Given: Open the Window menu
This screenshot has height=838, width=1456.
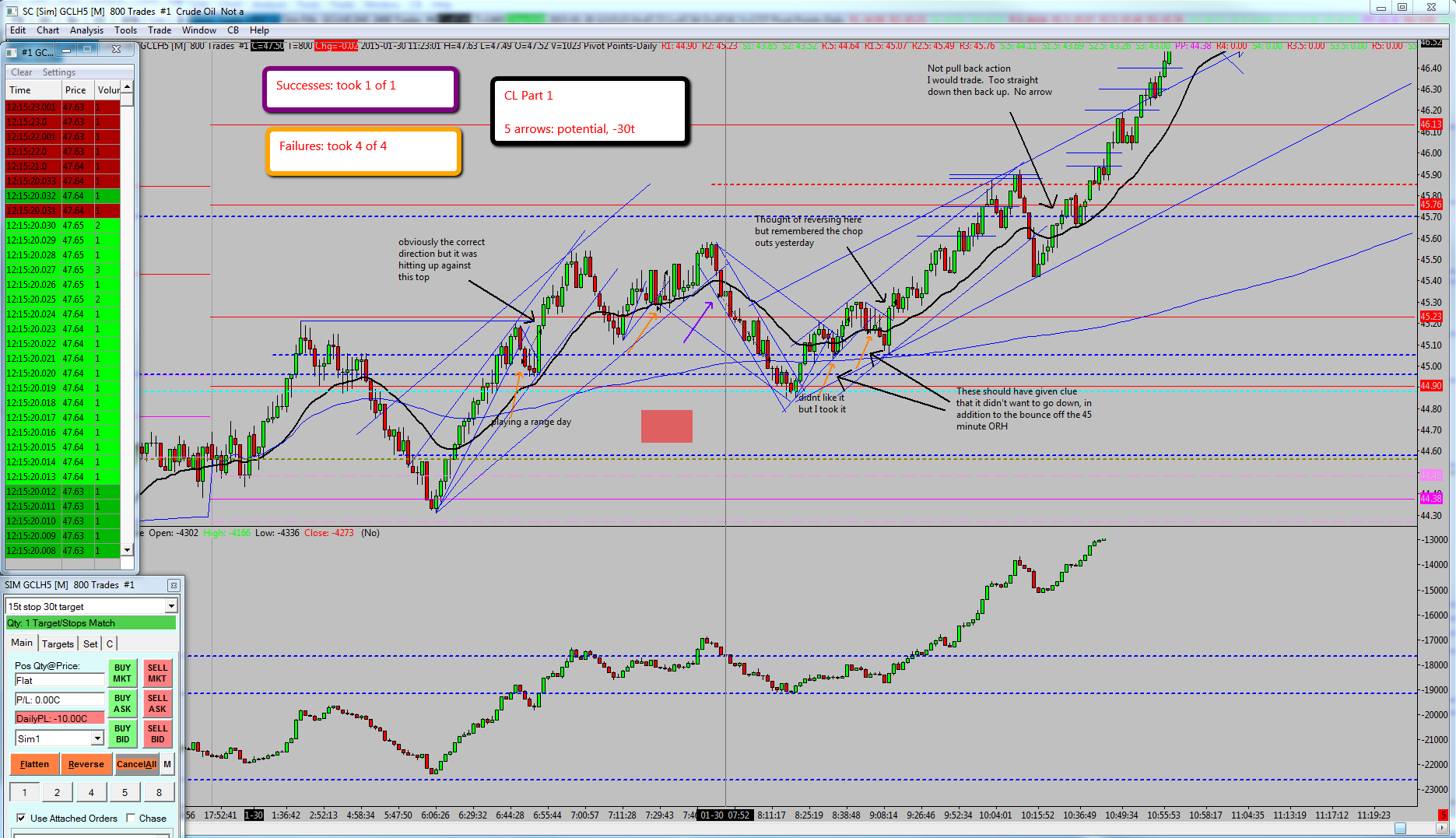Looking at the screenshot, I should click(x=199, y=30).
